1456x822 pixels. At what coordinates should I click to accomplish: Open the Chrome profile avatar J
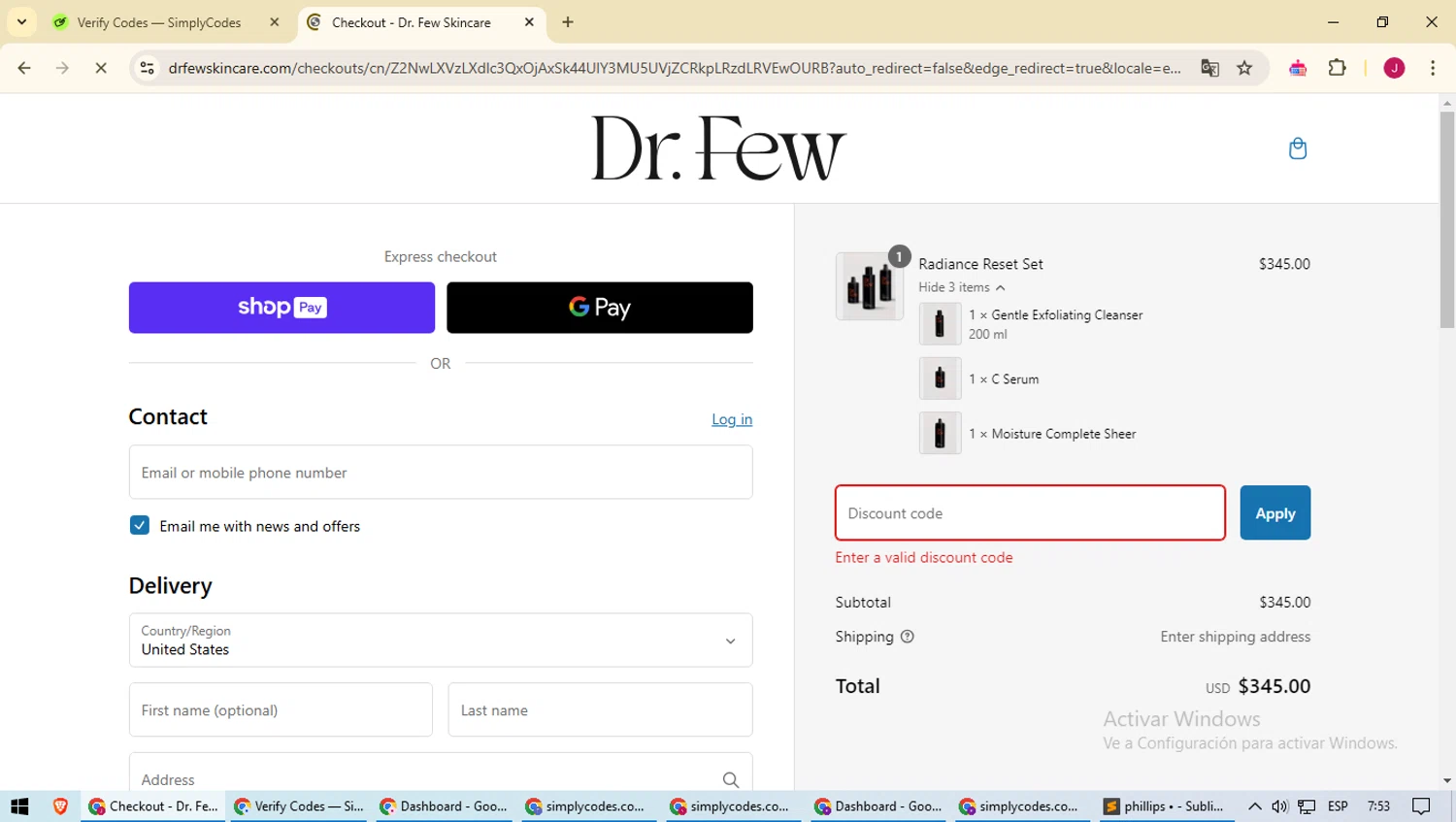(1394, 68)
